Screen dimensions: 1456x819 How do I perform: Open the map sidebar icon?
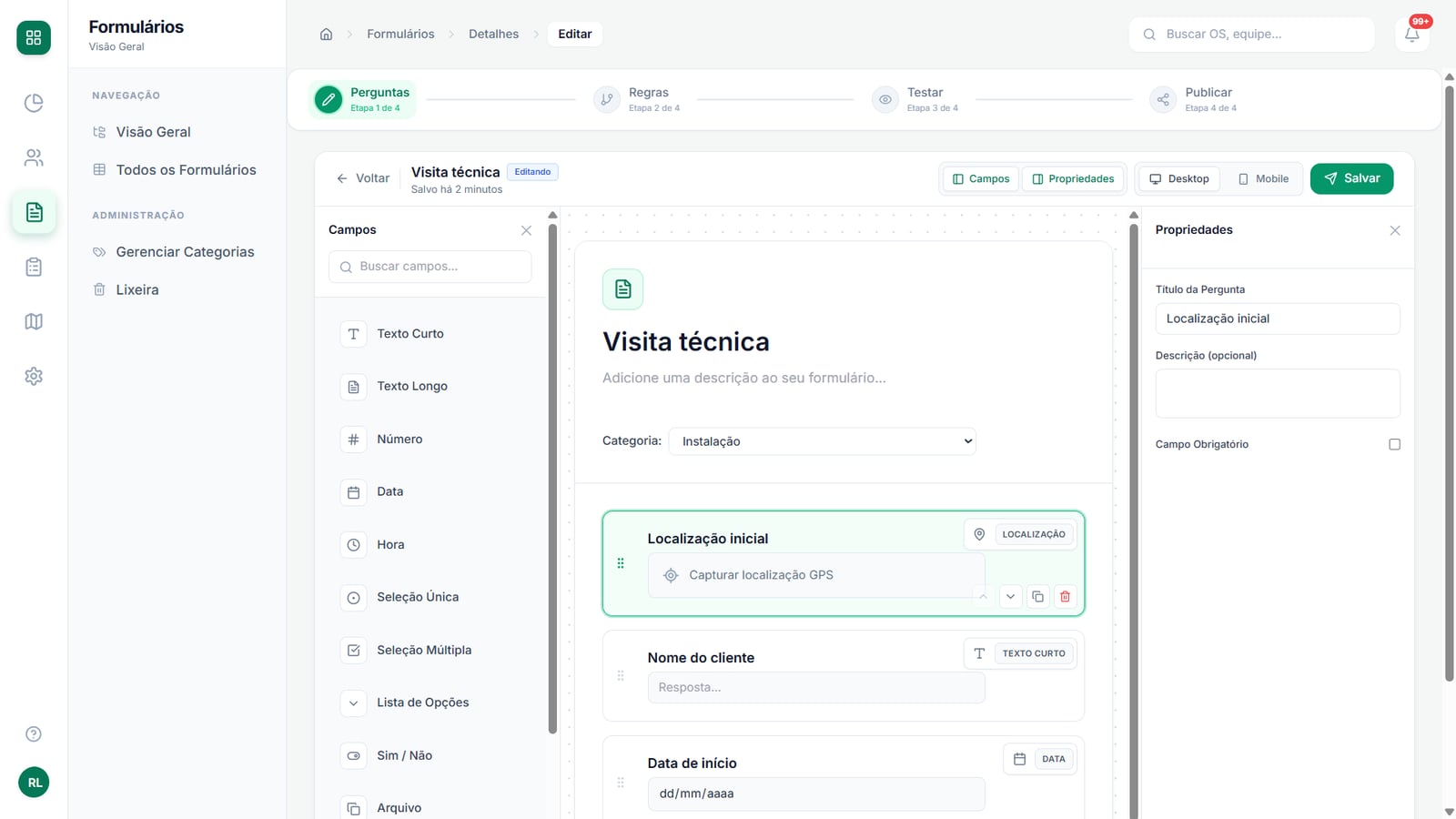pyautogui.click(x=34, y=321)
